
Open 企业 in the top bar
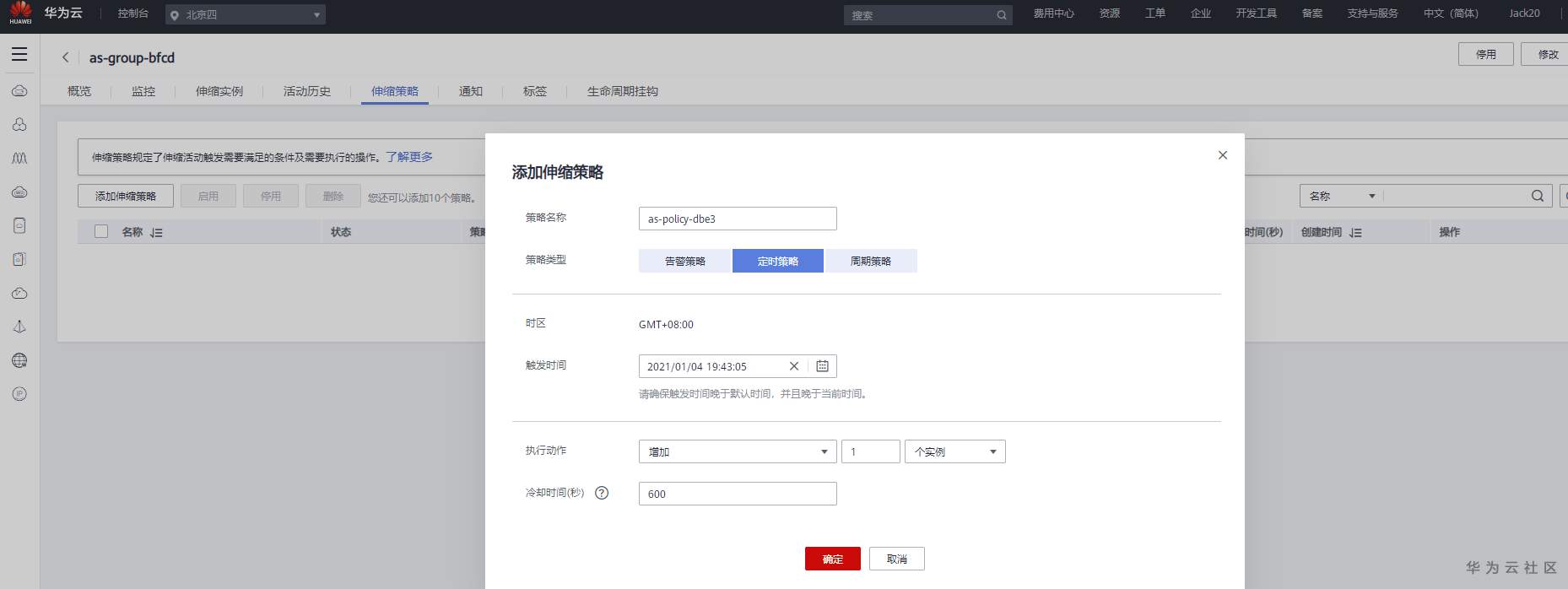point(1201,14)
